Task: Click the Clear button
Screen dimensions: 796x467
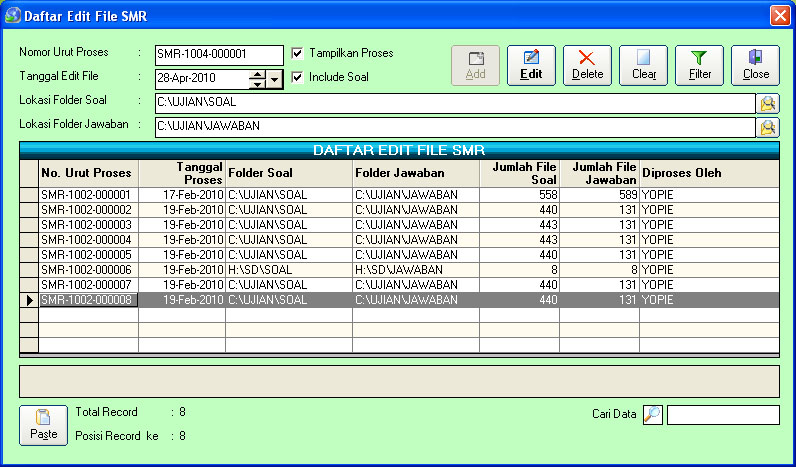Action: point(643,65)
